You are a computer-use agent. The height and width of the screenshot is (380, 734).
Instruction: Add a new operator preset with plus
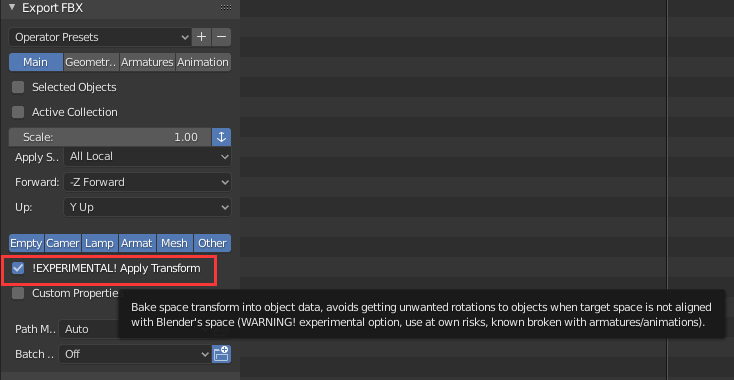pyautogui.click(x=201, y=37)
